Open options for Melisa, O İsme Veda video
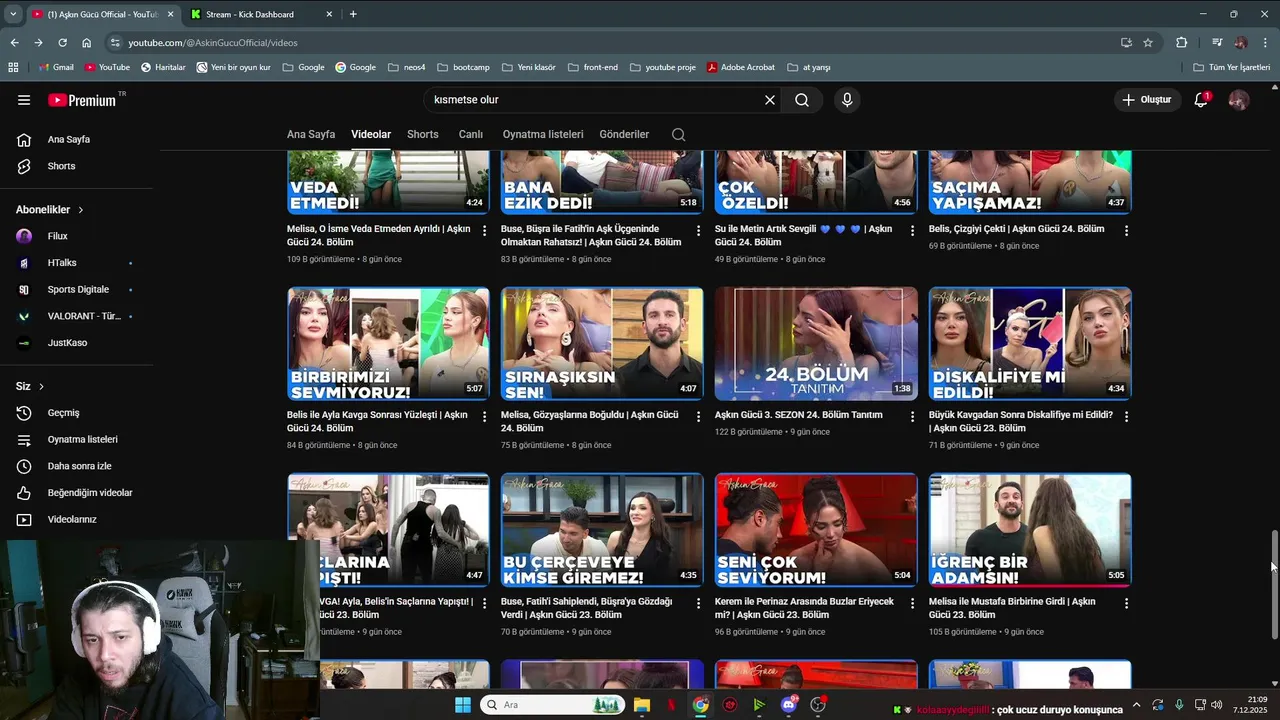Viewport: 1280px width, 720px height. [485, 230]
